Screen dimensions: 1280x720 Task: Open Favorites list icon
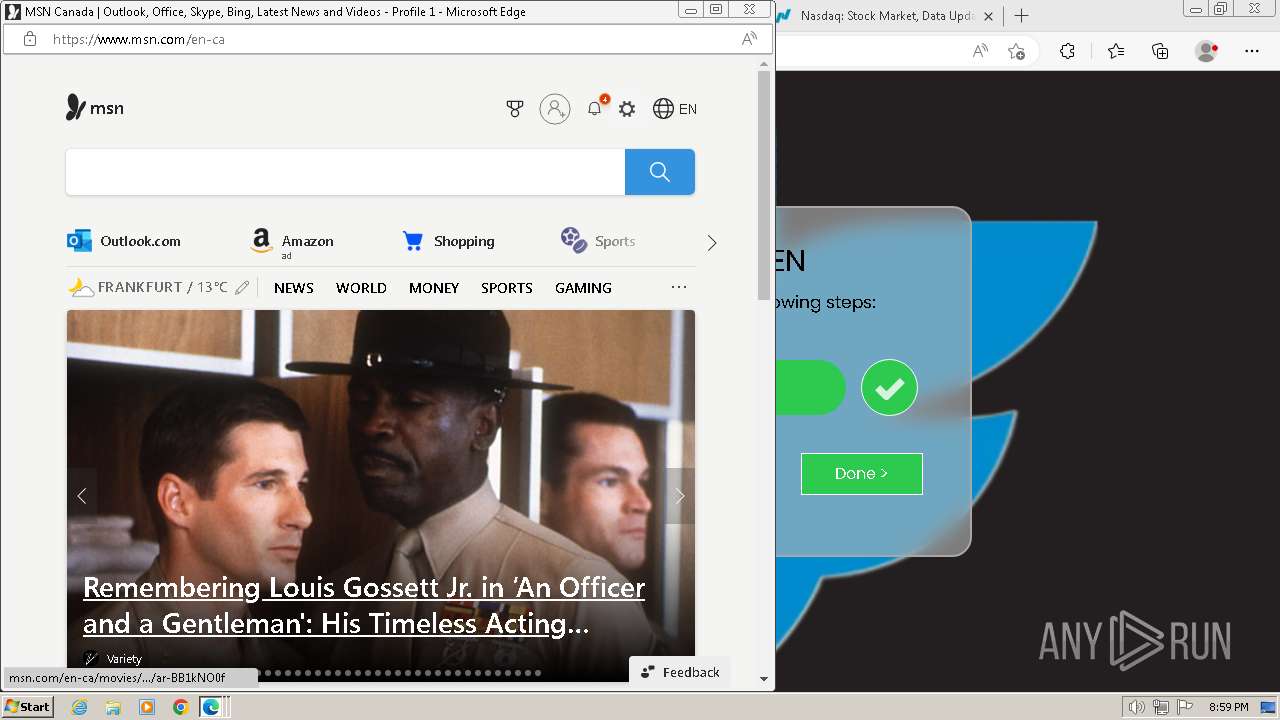click(x=1116, y=51)
